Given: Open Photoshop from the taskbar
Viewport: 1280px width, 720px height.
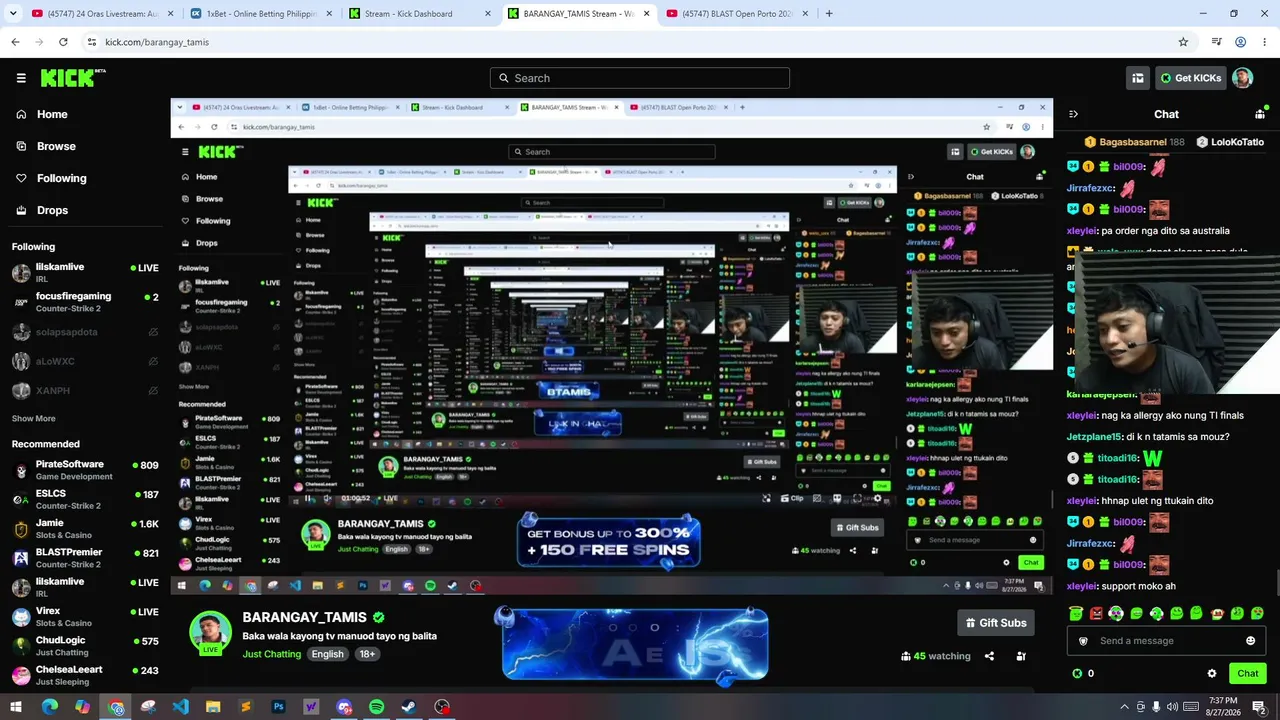Looking at the screenshot, I should [278, 707].
